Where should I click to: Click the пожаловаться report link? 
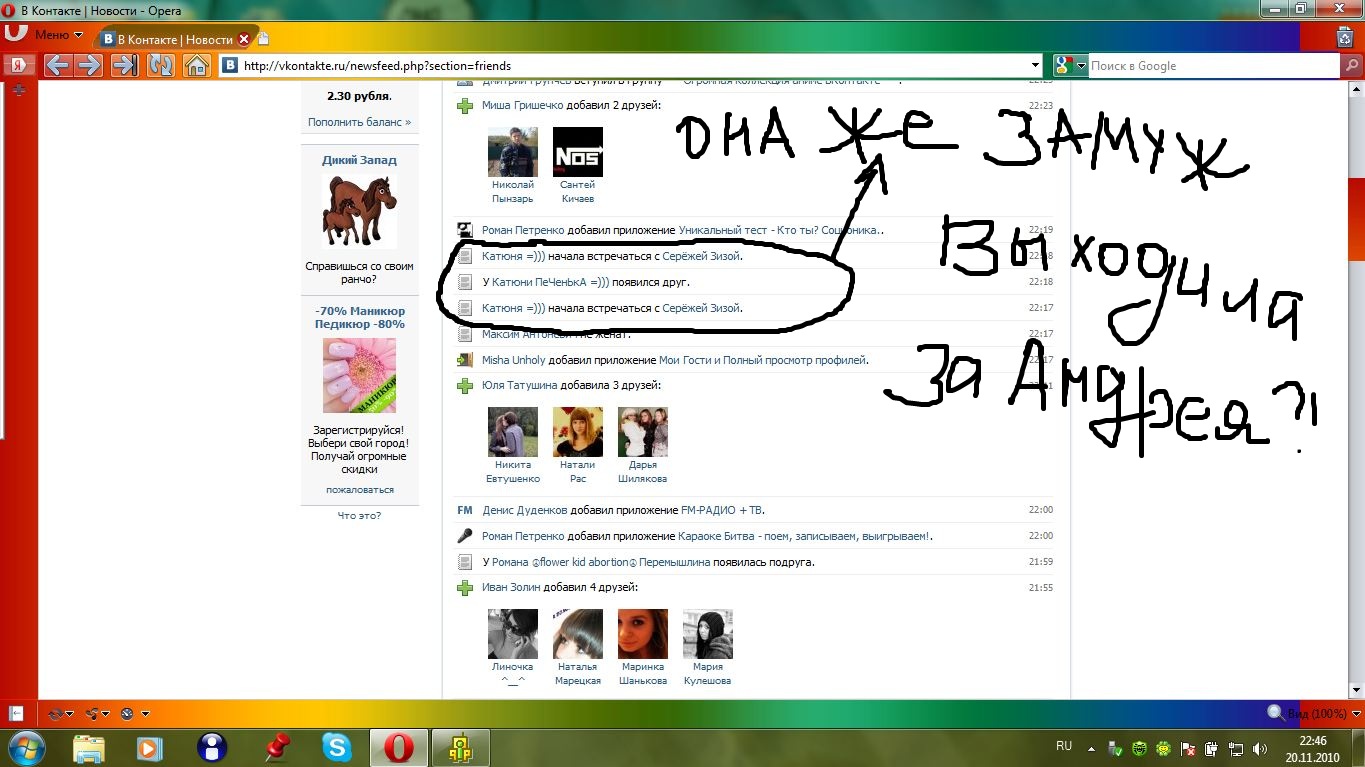[359, 490]
